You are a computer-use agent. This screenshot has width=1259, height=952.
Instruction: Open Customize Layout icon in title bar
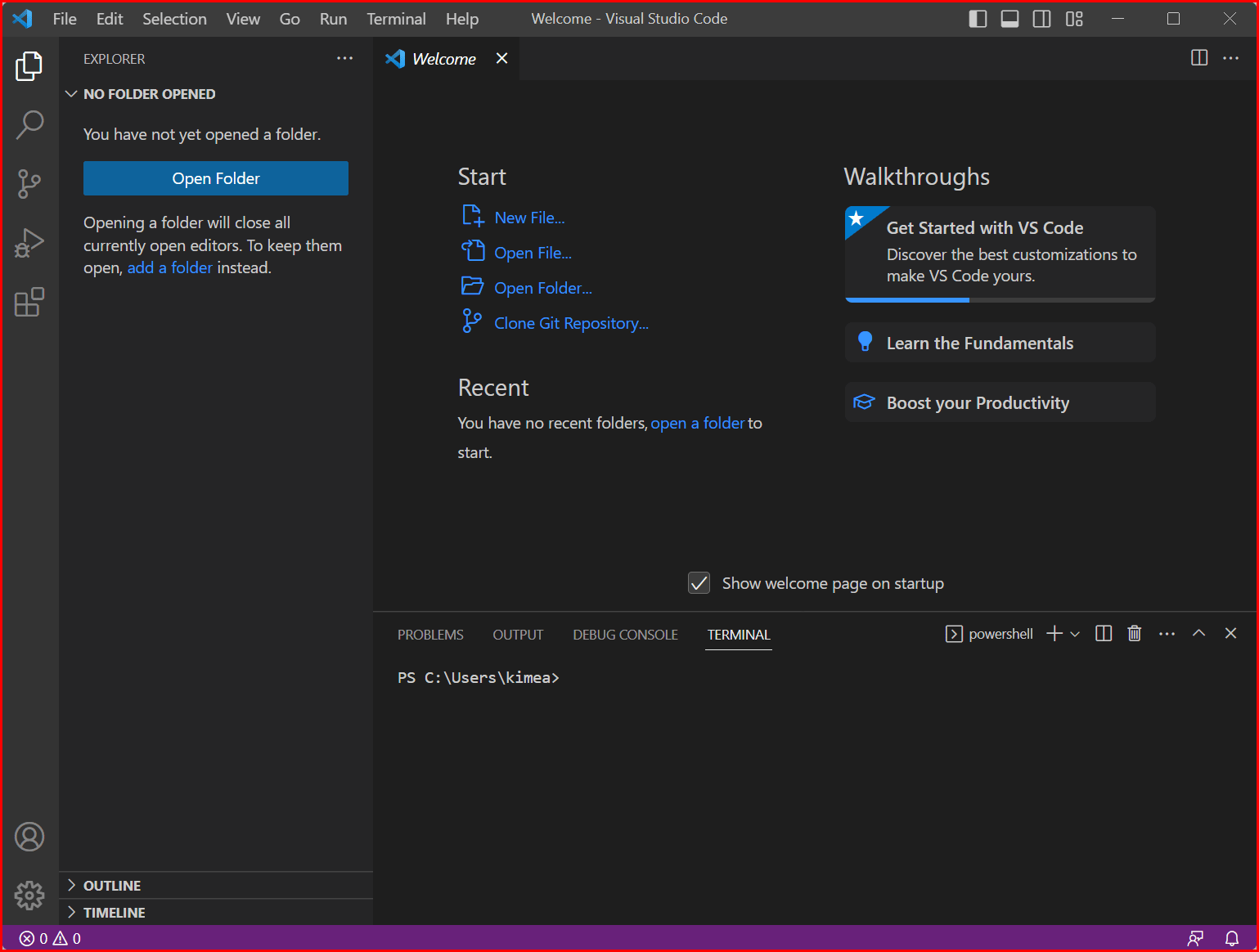point(1074,19)
